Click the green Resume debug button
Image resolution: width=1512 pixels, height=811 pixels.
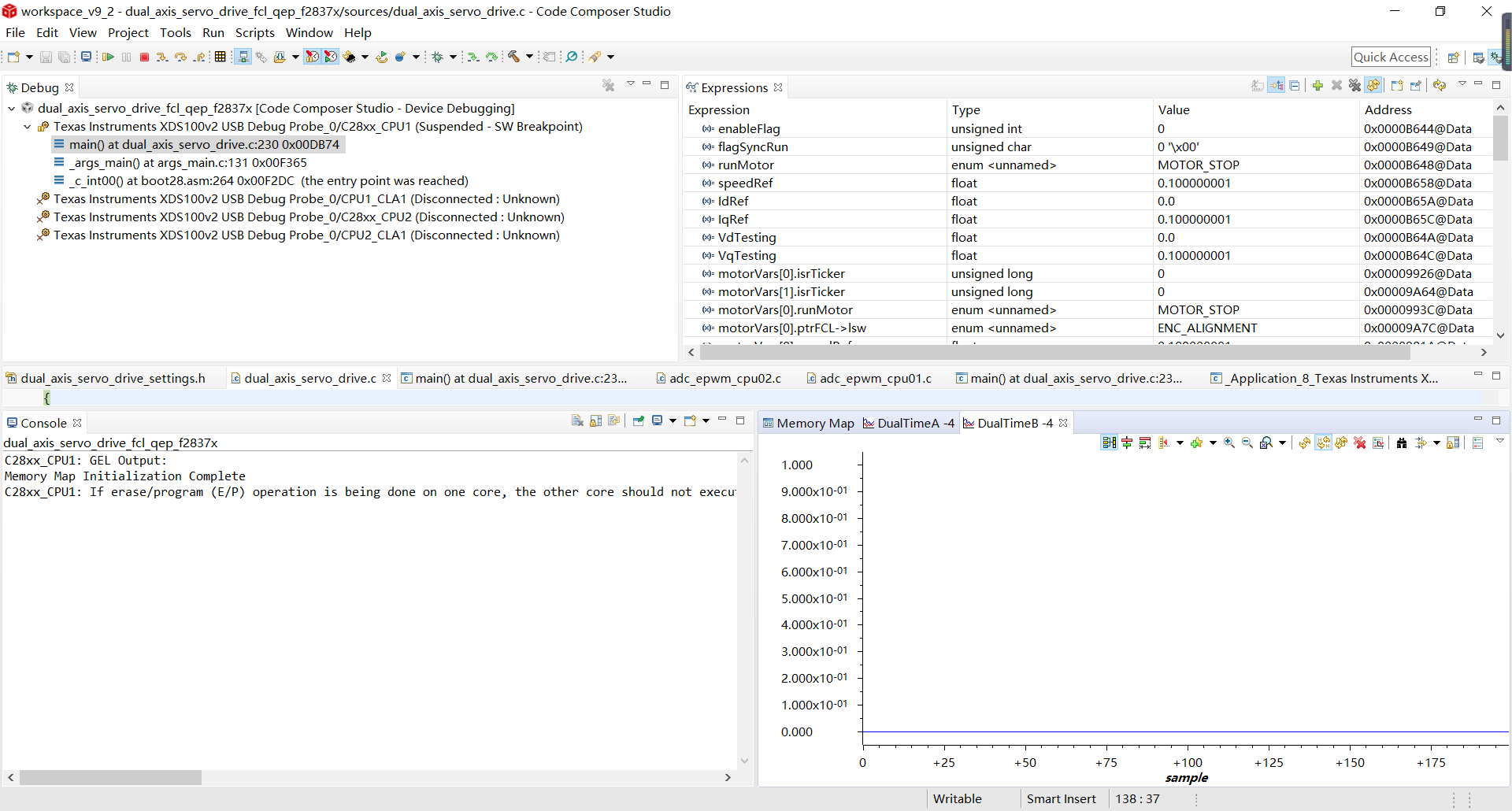coord(108,57)
